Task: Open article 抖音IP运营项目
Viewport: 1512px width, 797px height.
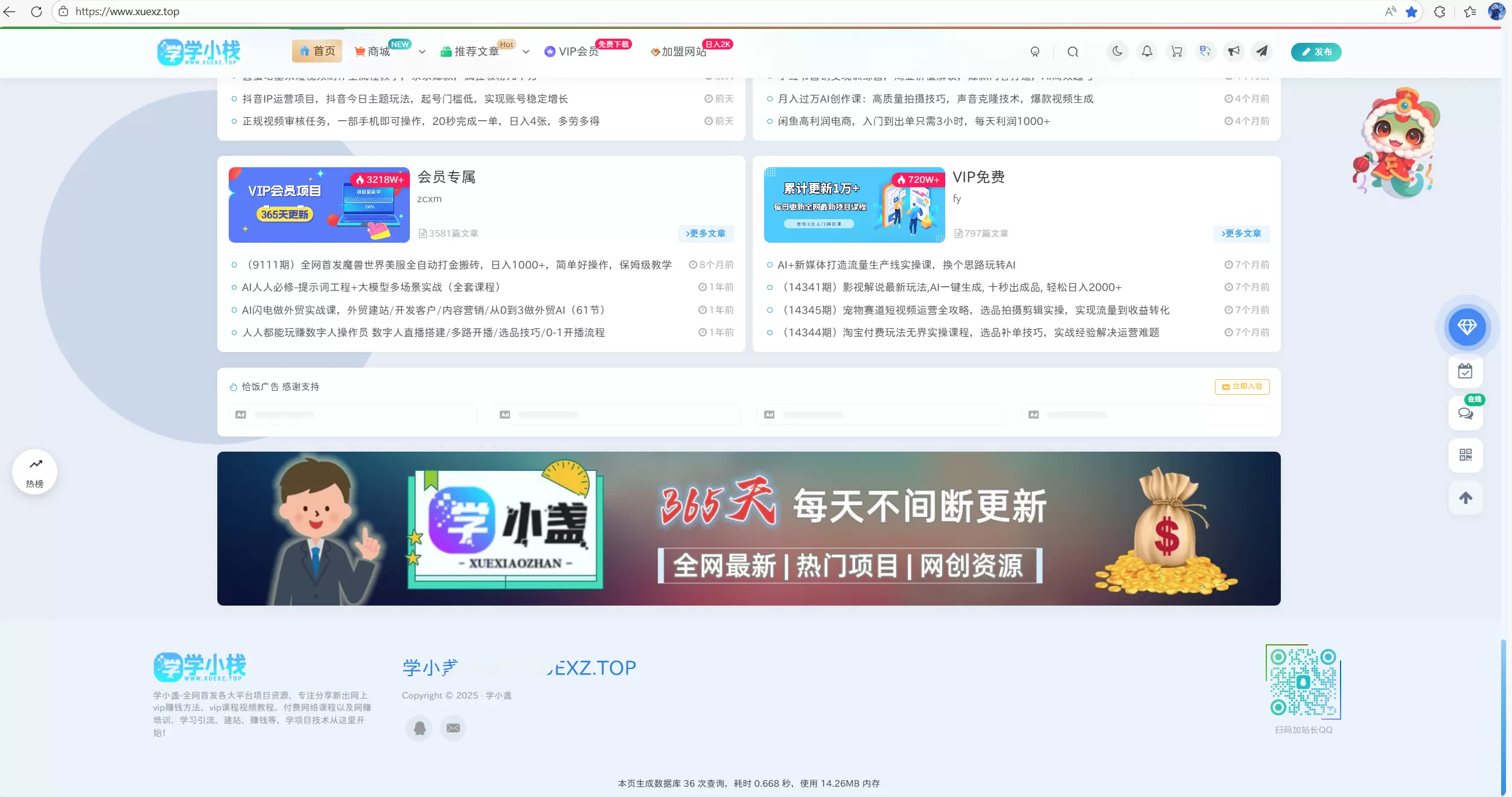Action: (x=405, y=98)
